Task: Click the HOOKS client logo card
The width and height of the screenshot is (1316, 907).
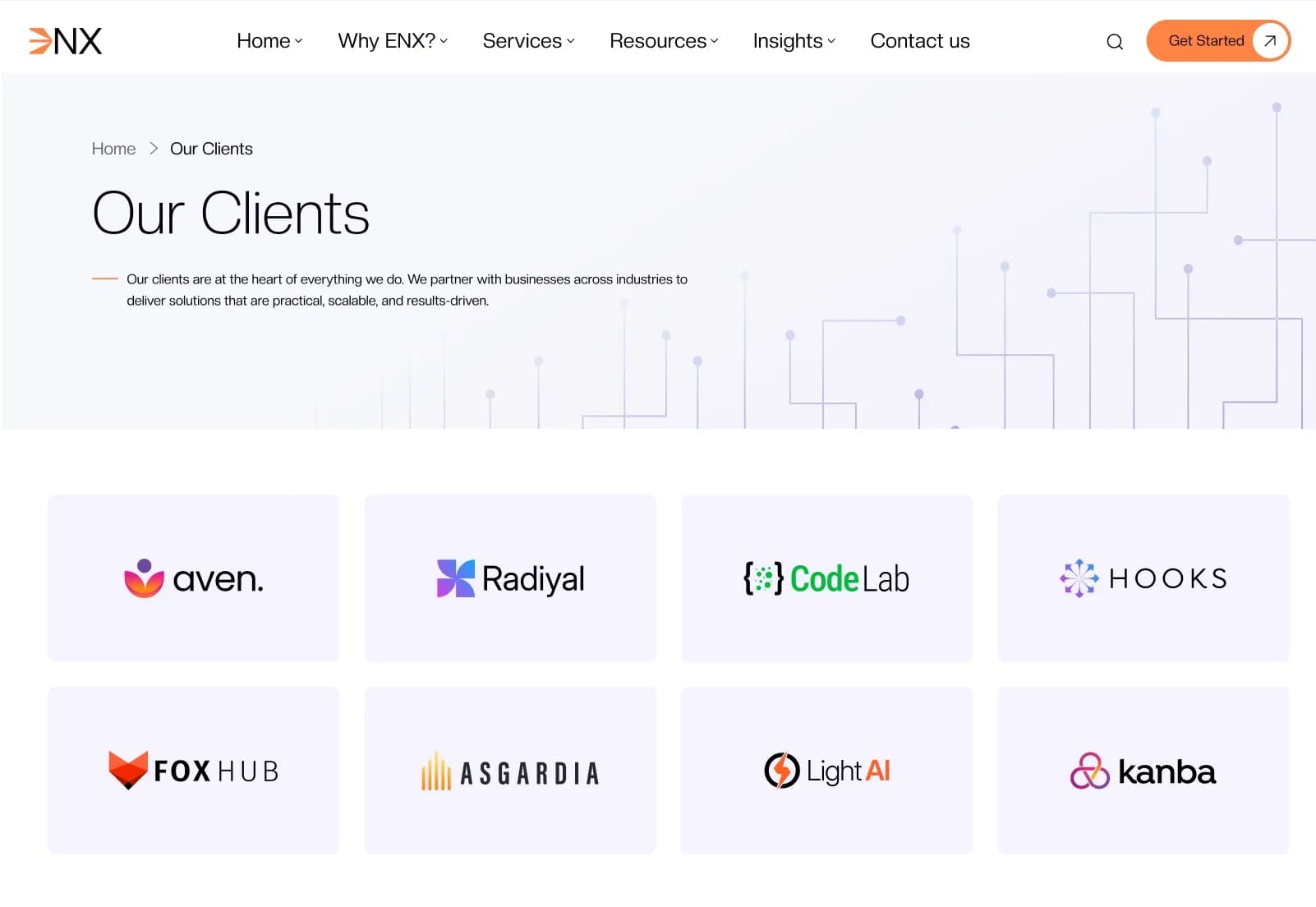Action: pyautogui.click(x=1143, y=578)
